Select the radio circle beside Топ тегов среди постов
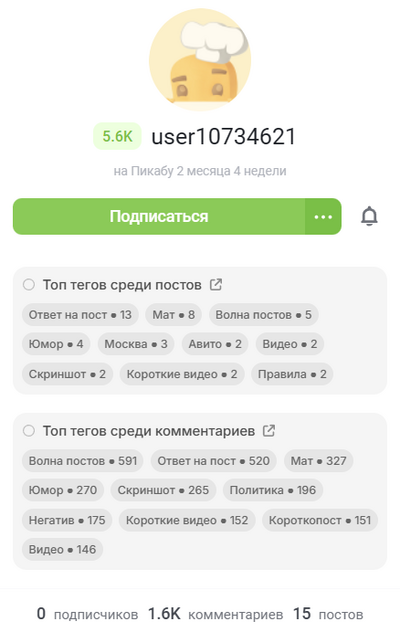 tap(29, 285)
